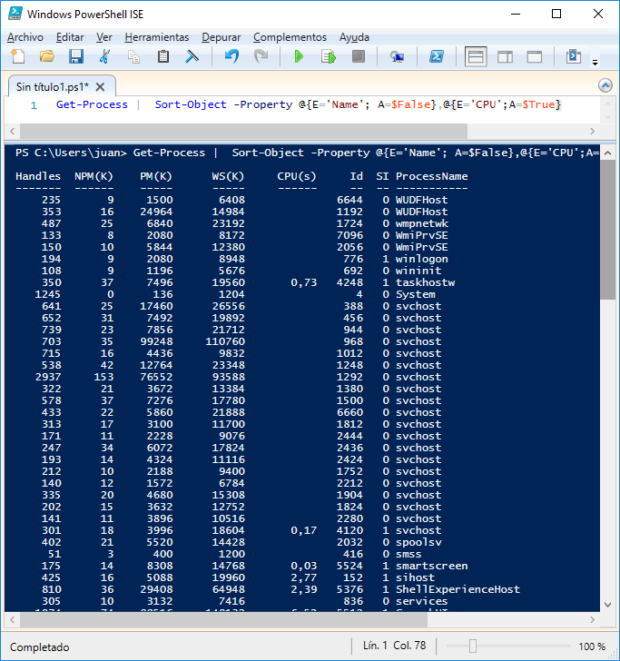Show the script pane on the right
Screen dimensions: 620x661
pyautogui.click(x=505, y=57)
